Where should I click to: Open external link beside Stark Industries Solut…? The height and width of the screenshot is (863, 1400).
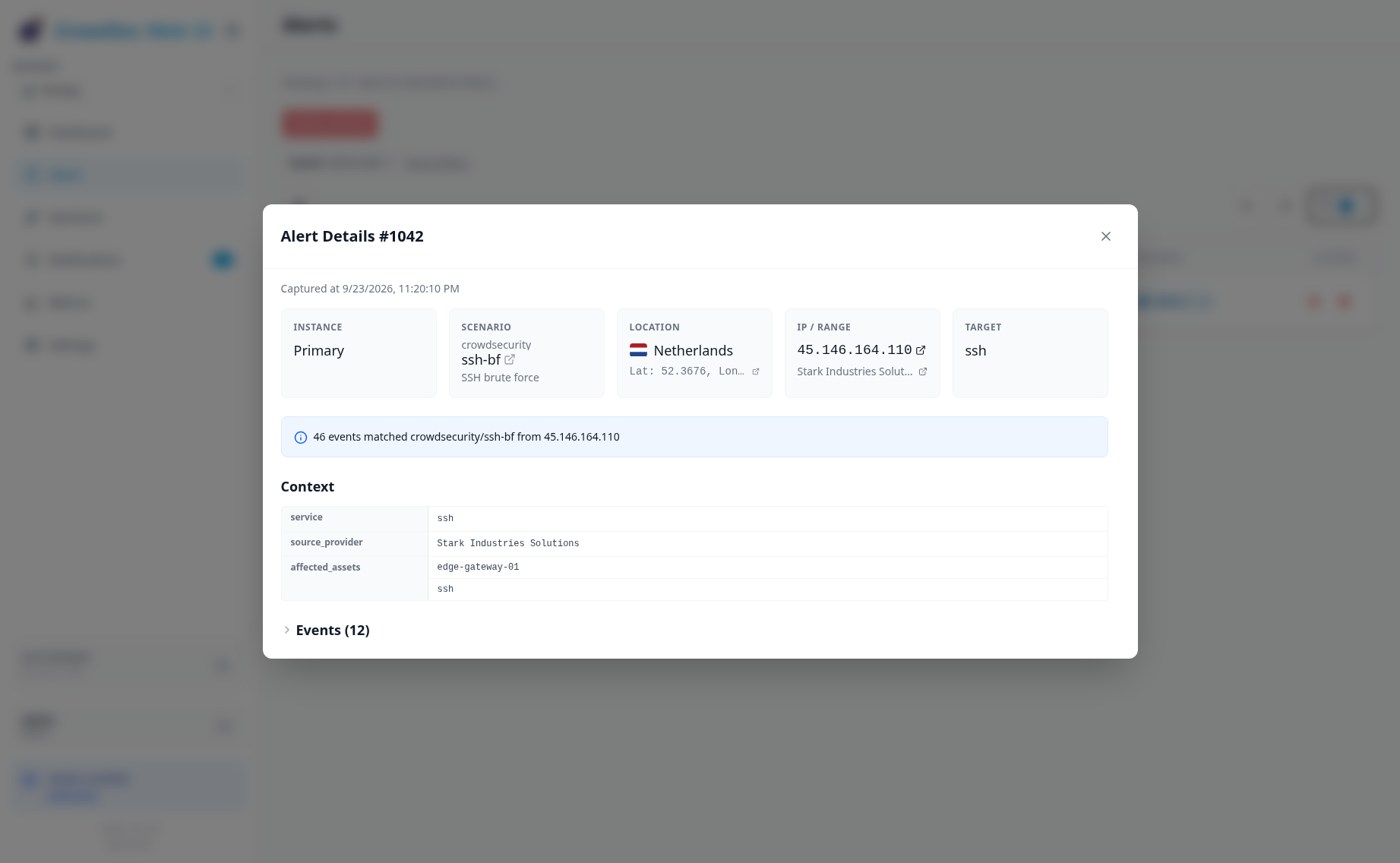click(922, 371)
